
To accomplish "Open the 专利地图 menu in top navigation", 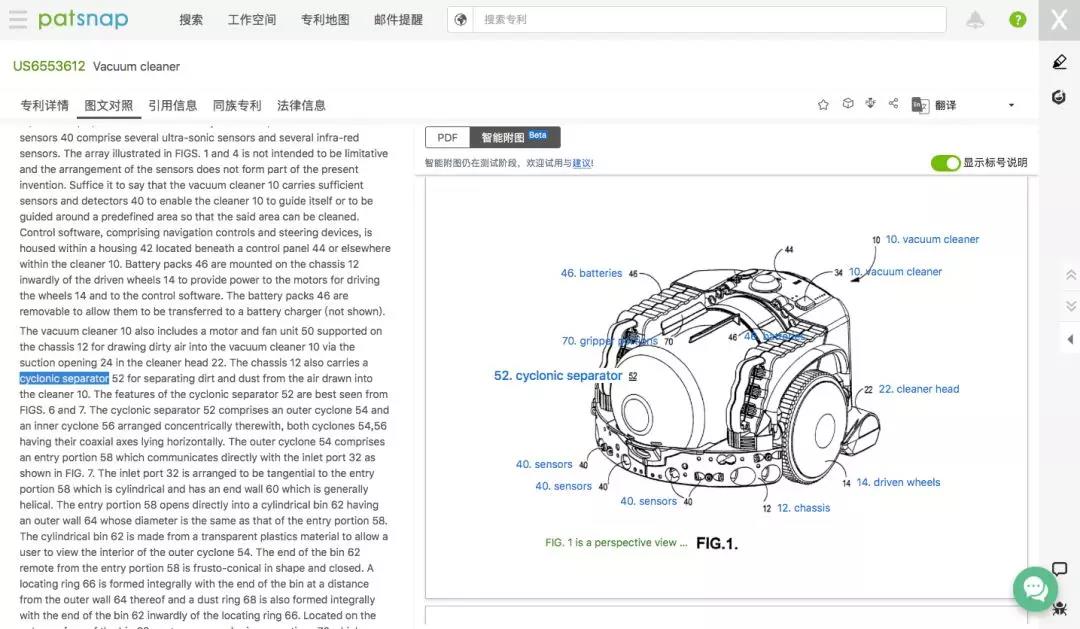I will [x=325, y=20].
